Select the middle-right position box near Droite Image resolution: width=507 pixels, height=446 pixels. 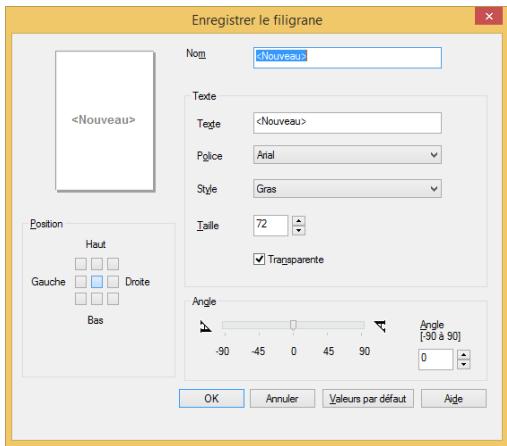(113, 281)
